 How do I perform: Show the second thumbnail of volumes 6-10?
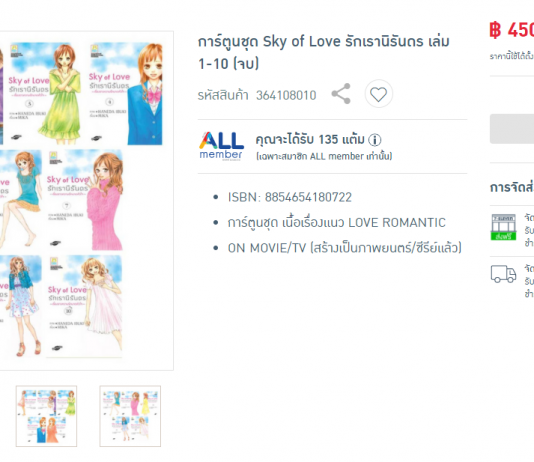[x=130, y=416]
